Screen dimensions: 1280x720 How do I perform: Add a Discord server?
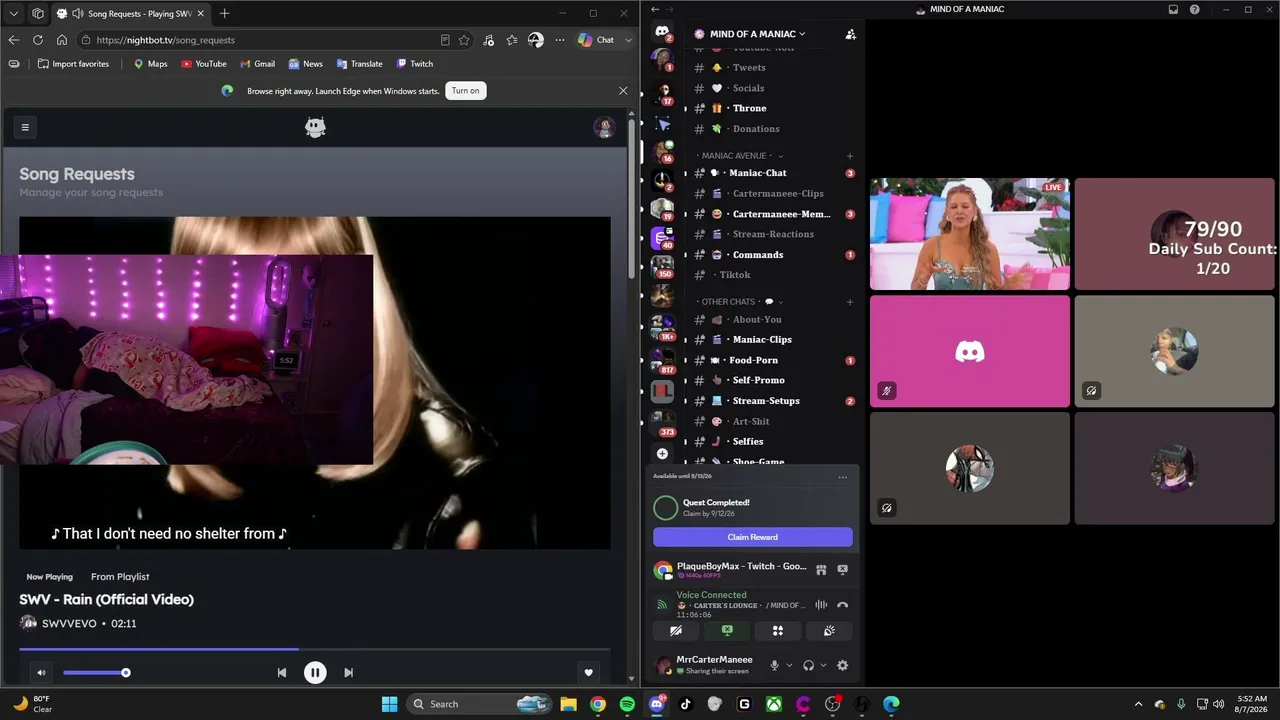tap(662, 454)
